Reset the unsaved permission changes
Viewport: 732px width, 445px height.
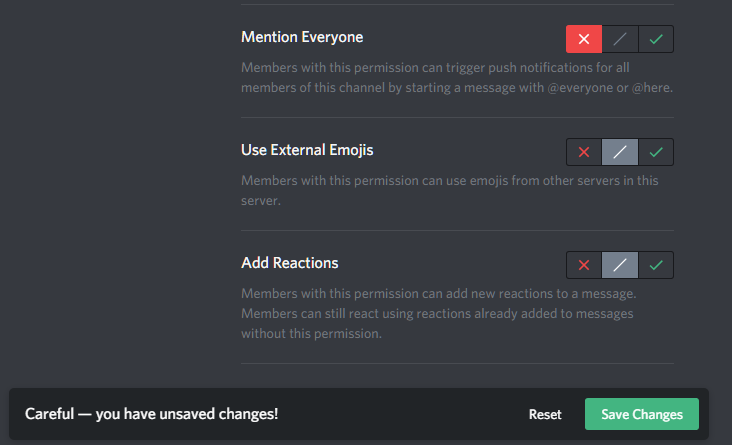[x=545, y=414]
